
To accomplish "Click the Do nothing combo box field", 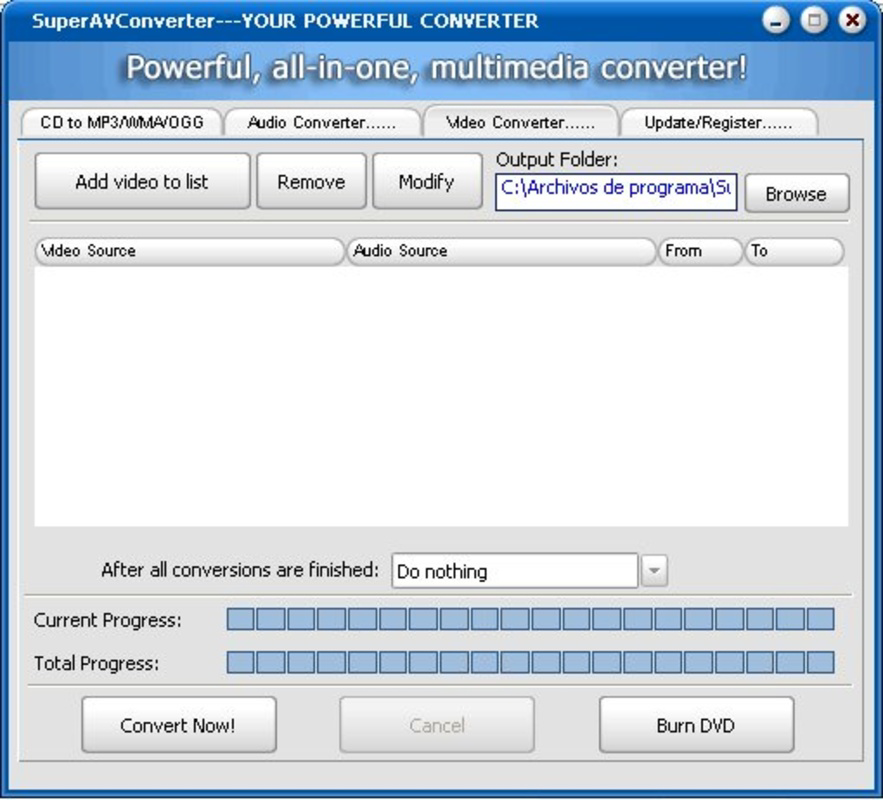I will pos(515,570).
